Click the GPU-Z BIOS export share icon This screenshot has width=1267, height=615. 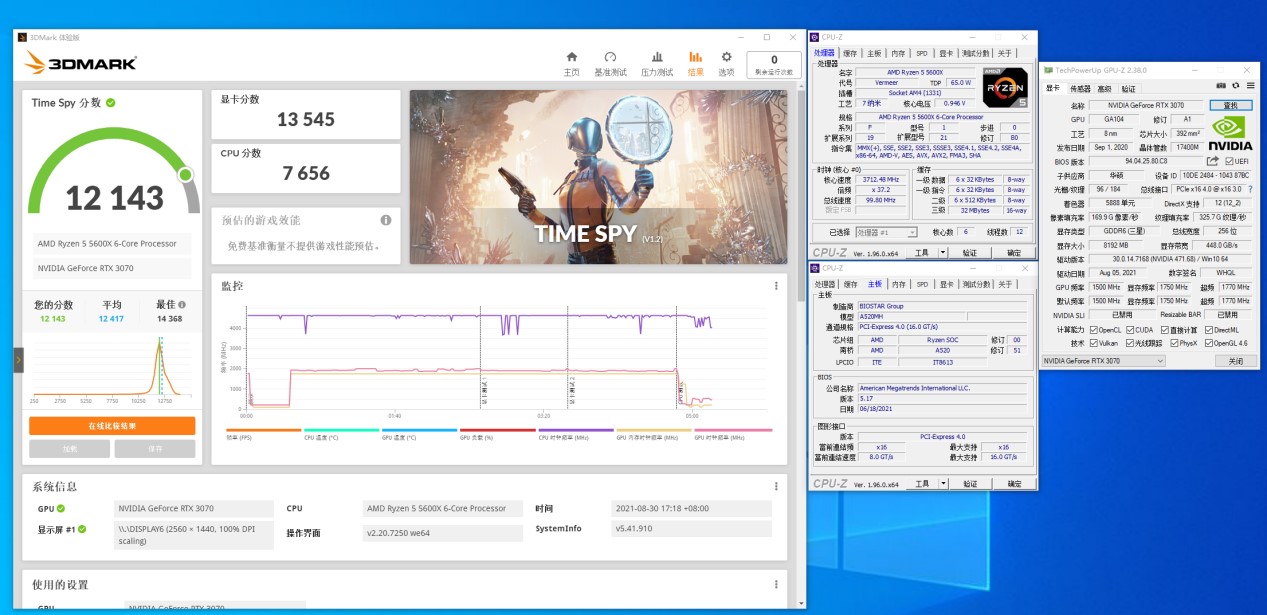click(1213, 161)
